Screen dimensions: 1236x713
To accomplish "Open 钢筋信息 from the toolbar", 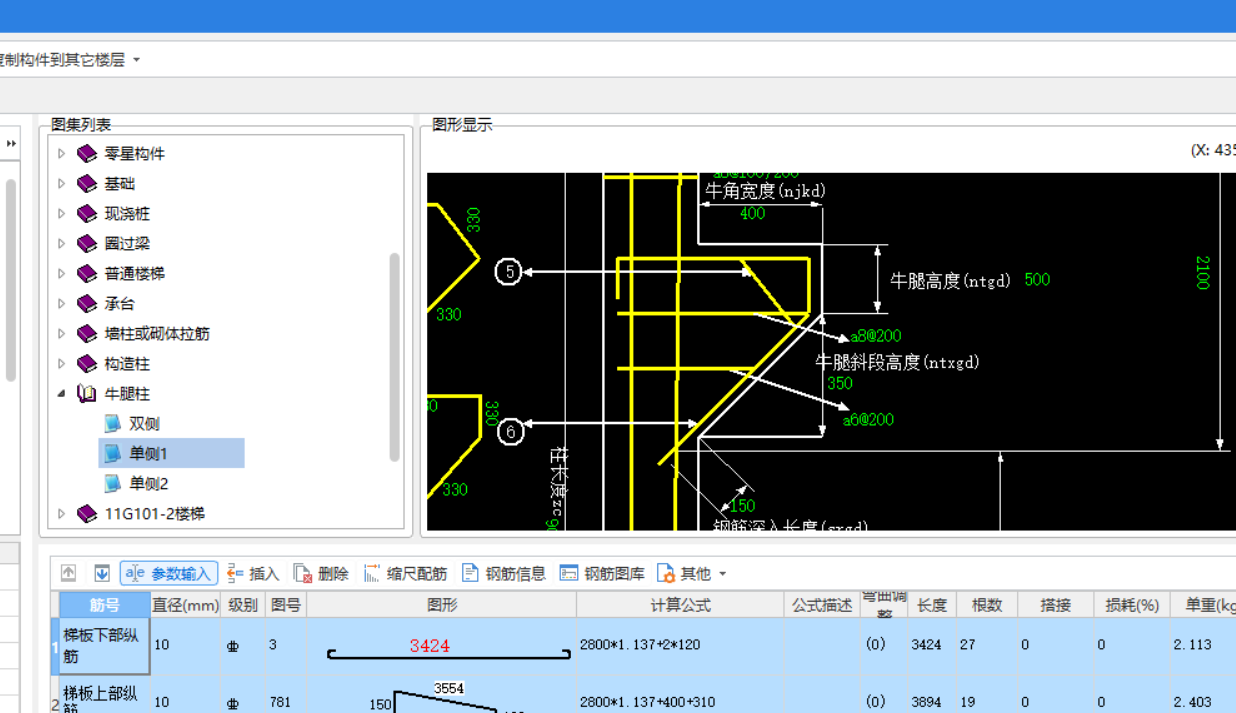I will pos(504,573).
